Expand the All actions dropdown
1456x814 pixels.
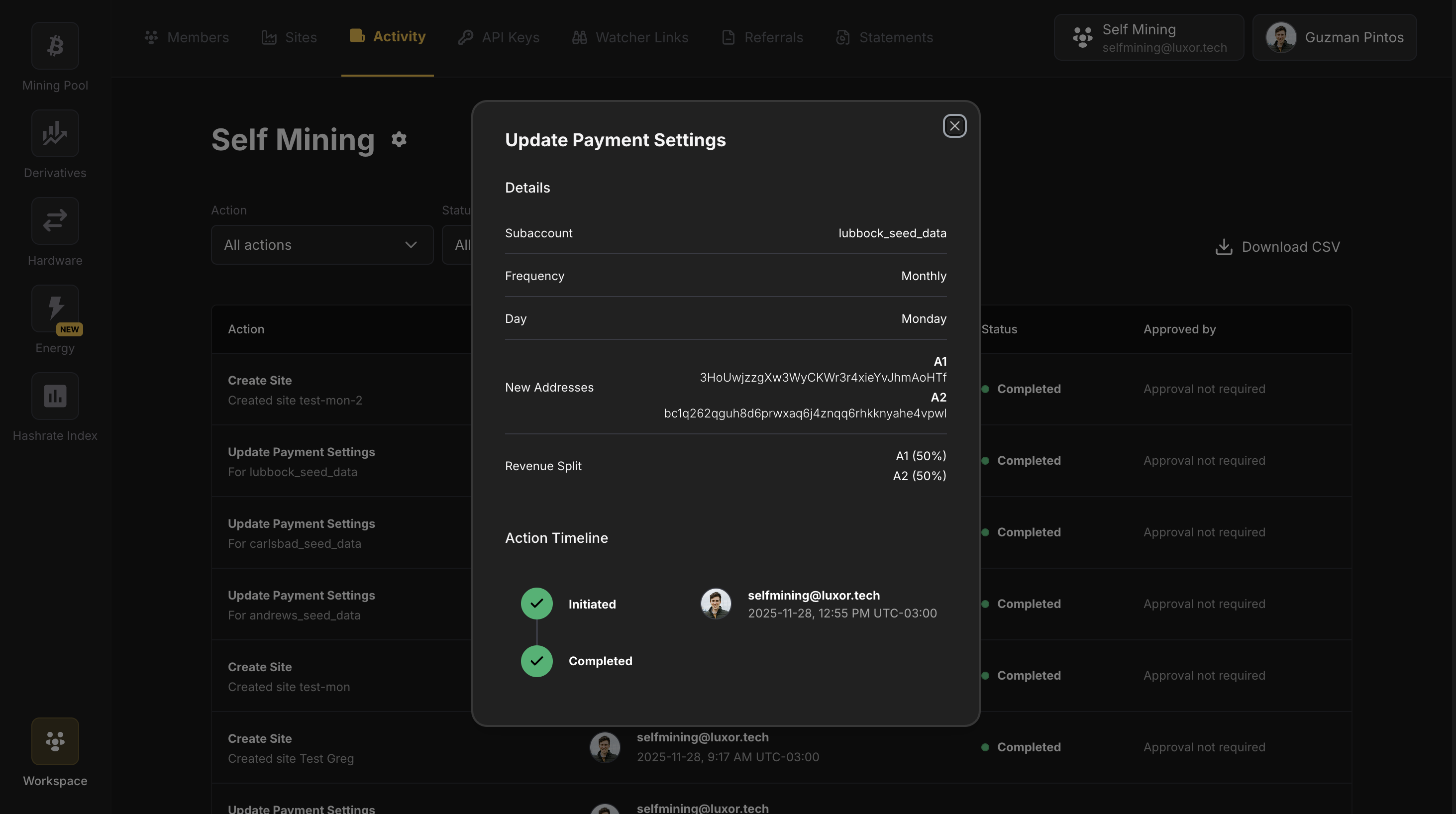click(322, 245)
